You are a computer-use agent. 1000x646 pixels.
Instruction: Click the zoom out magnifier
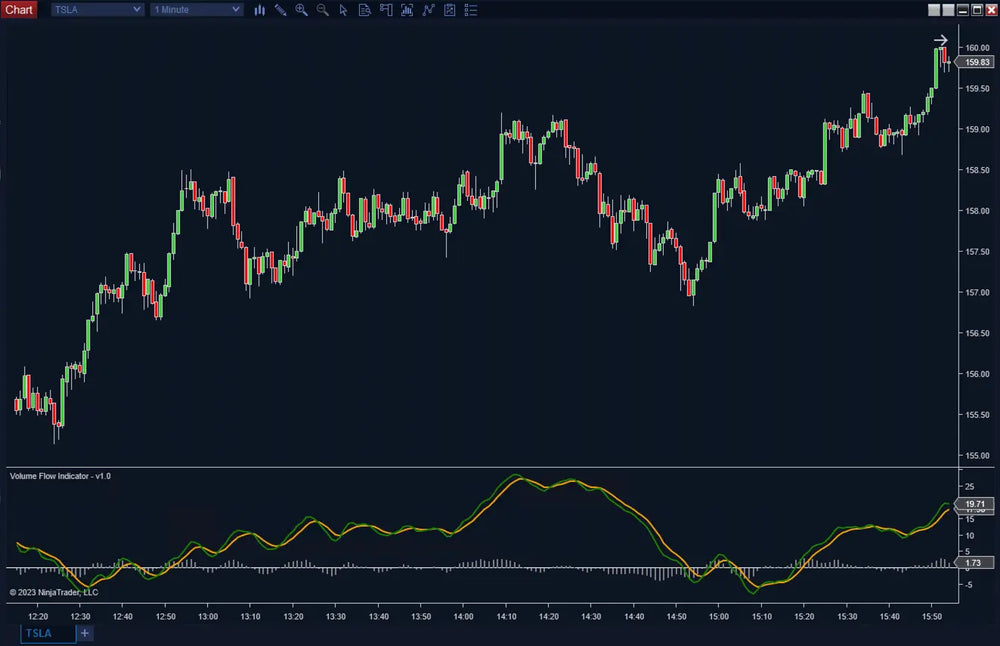pyautogui.click(x=322, y=10)
